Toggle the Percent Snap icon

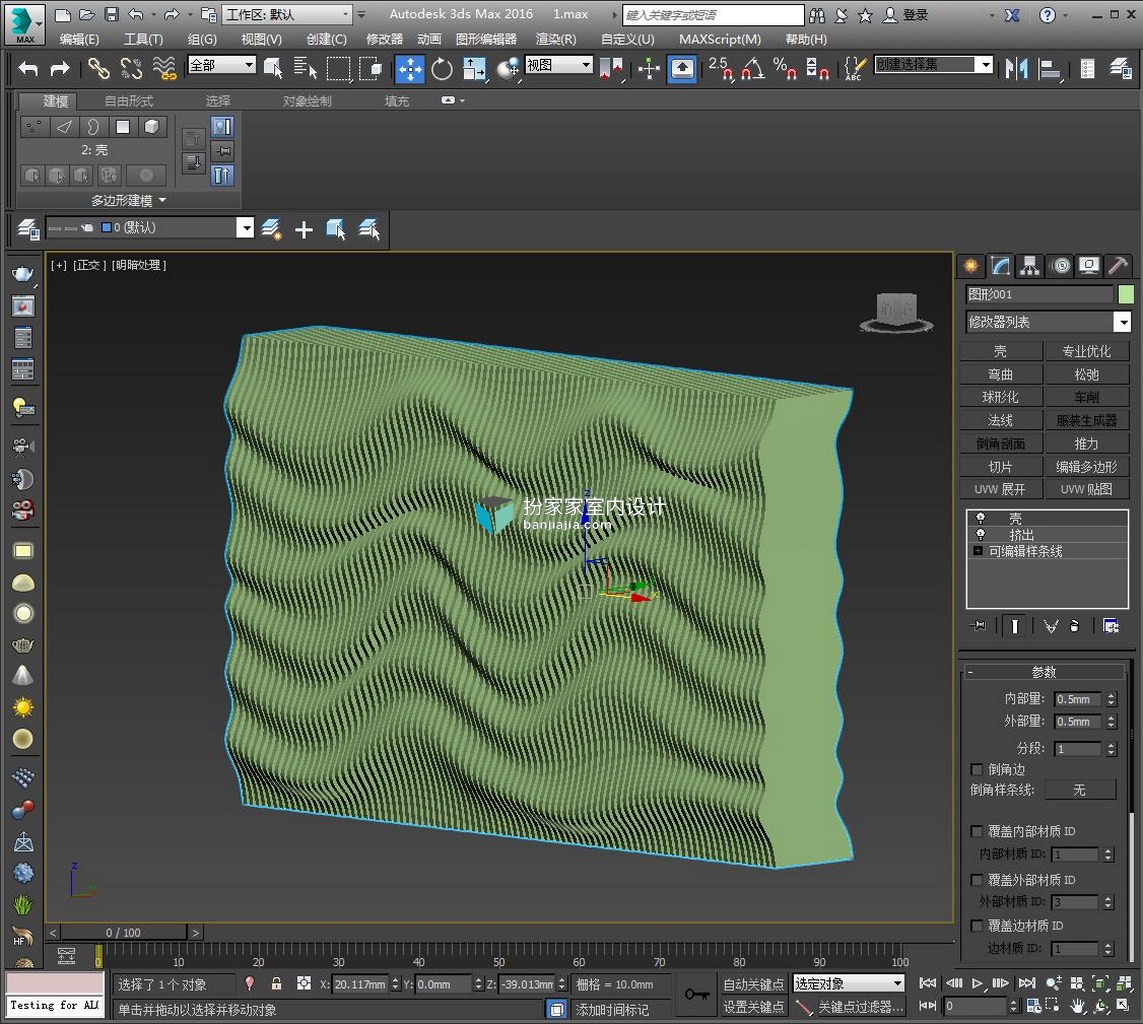tap(784, 69)
